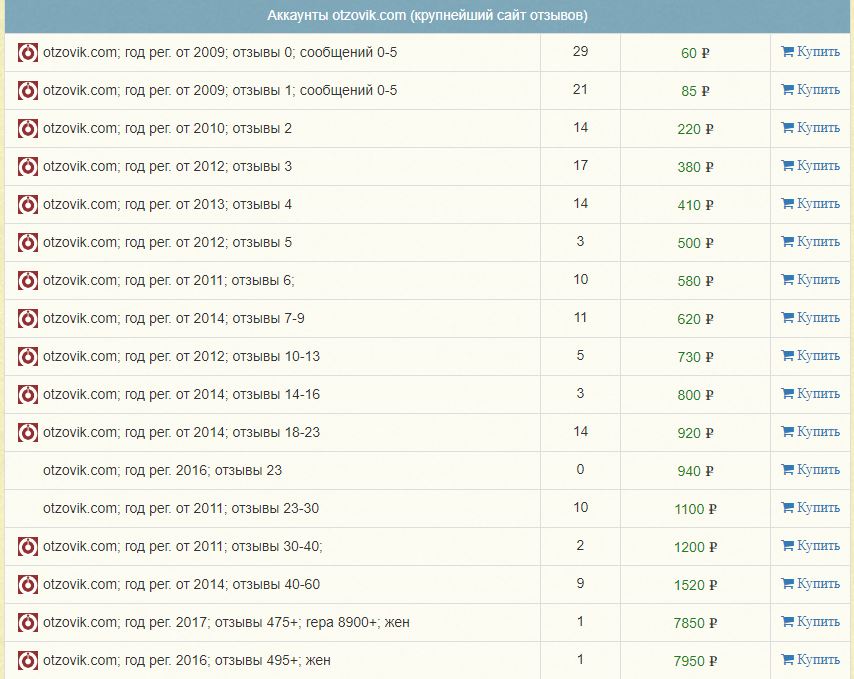Click stock quantity 0 in 2016 row
The image size is (854, 679).
click(580, 469)
